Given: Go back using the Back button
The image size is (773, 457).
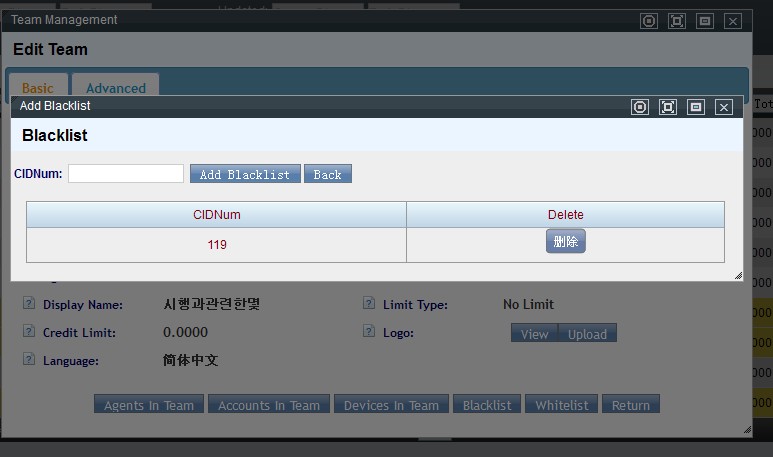Looking at the screenshot, I should click(327, 174).
